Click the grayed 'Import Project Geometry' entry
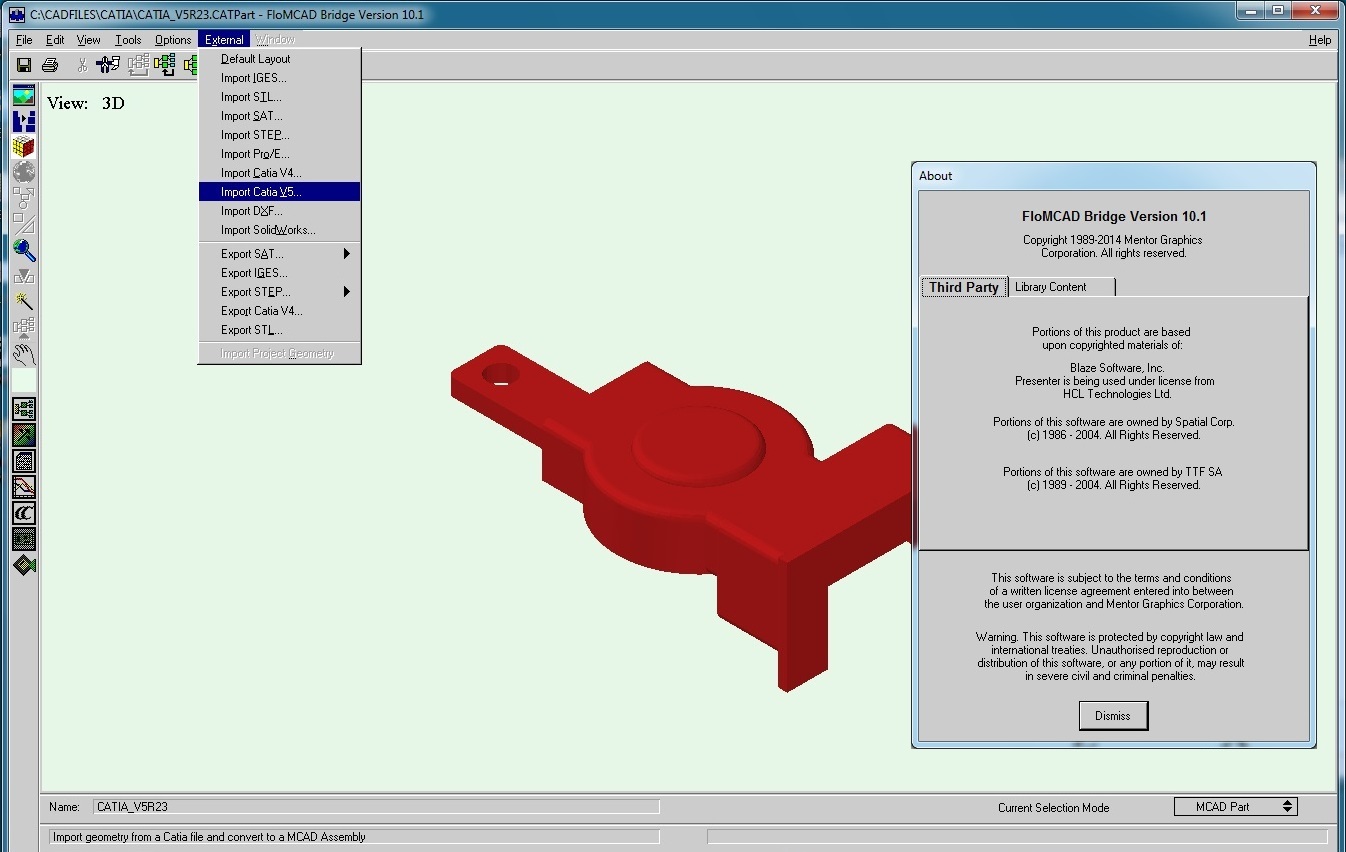 pyautogui.click(x=279, y=354)
